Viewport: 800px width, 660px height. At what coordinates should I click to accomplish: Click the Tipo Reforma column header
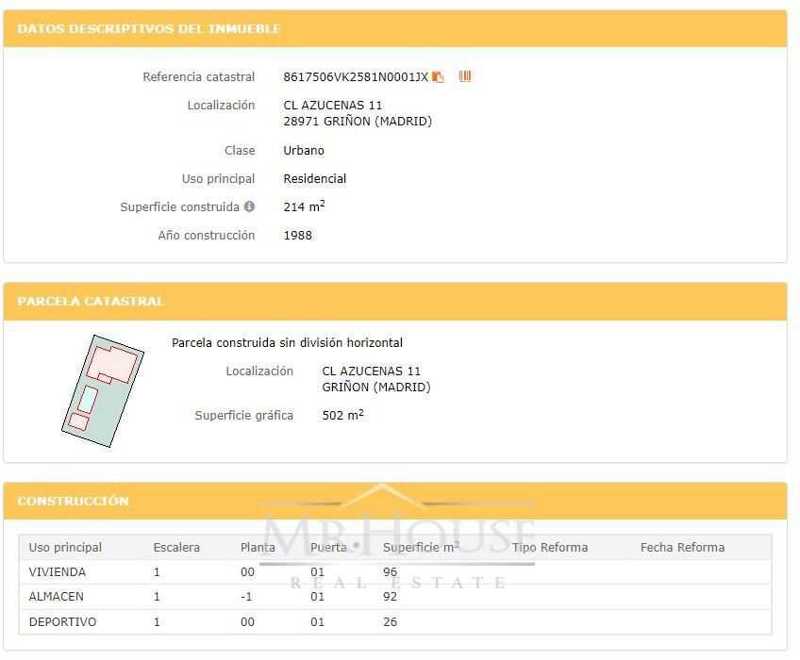550,547
